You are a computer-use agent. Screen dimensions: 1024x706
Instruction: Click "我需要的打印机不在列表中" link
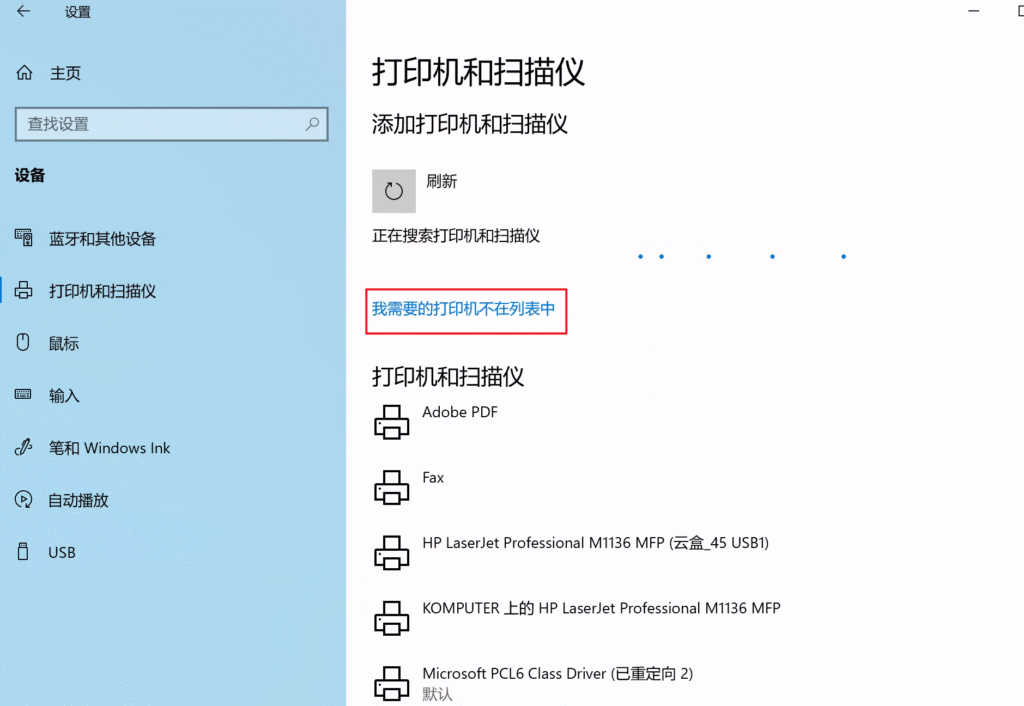[x=463, y=309]
